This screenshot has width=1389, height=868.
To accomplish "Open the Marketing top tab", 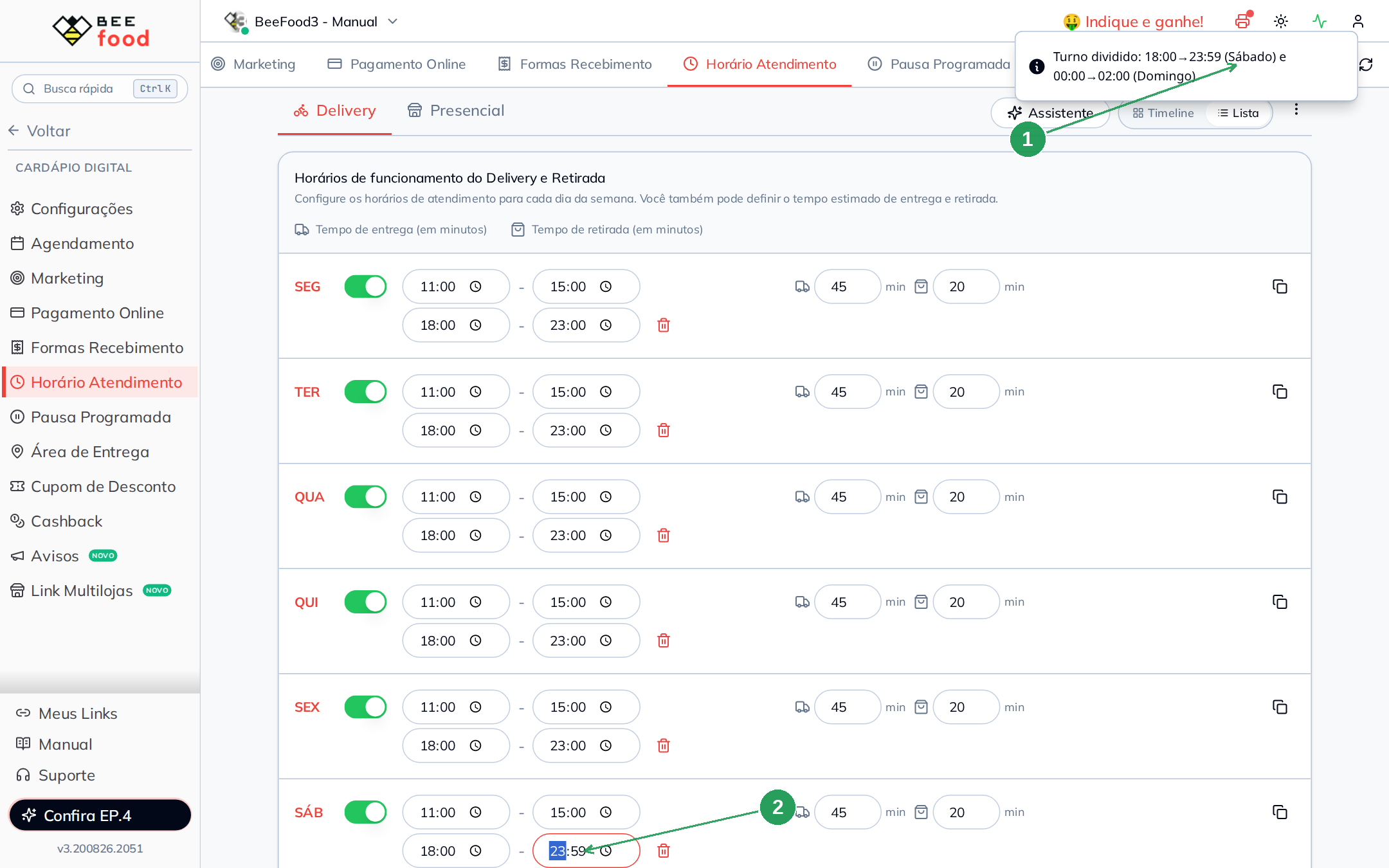I will (x=253, y=64).
